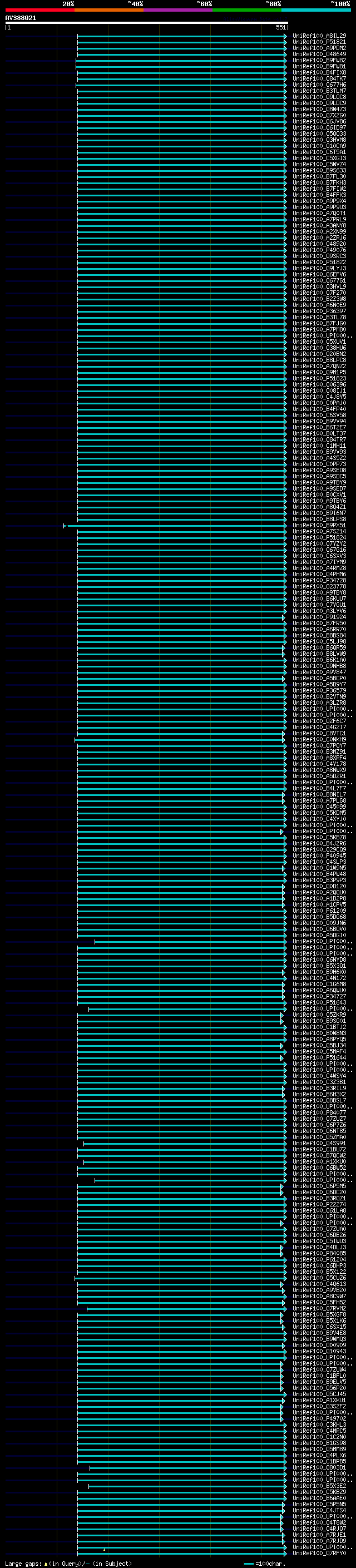Select hit UniRef100_A9P9X4

pos(319,201)
